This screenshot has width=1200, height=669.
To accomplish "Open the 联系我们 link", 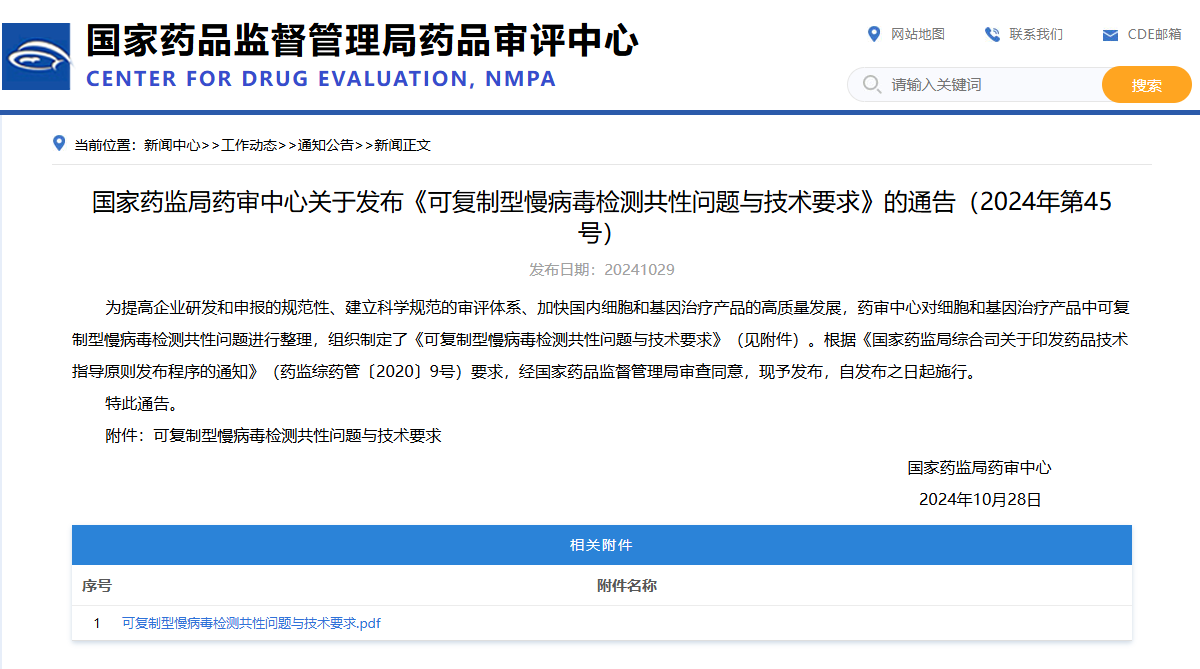I will click(x=1036, y=35).
